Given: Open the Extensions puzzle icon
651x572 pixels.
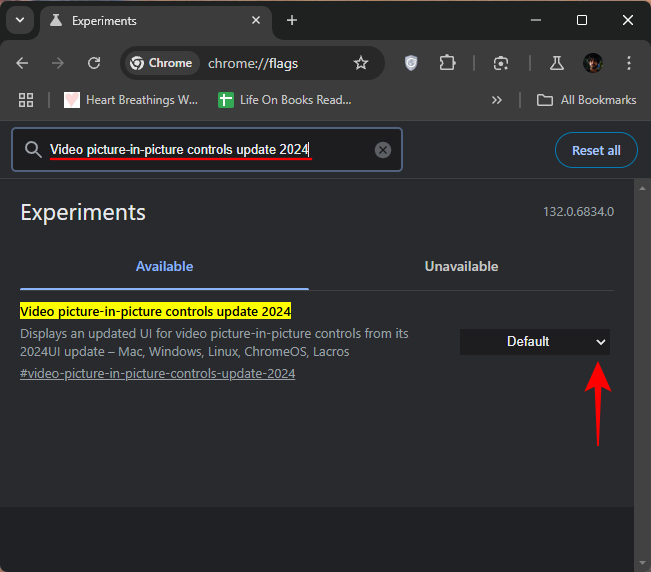Looking at the screenshot, I should (x=447, y=63).
